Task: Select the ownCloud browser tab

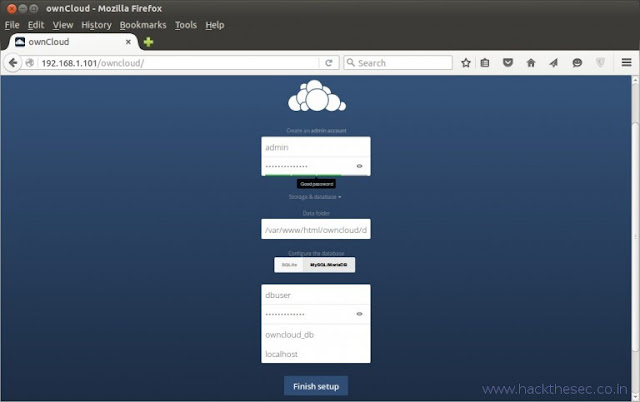Action: click(73, 42)
